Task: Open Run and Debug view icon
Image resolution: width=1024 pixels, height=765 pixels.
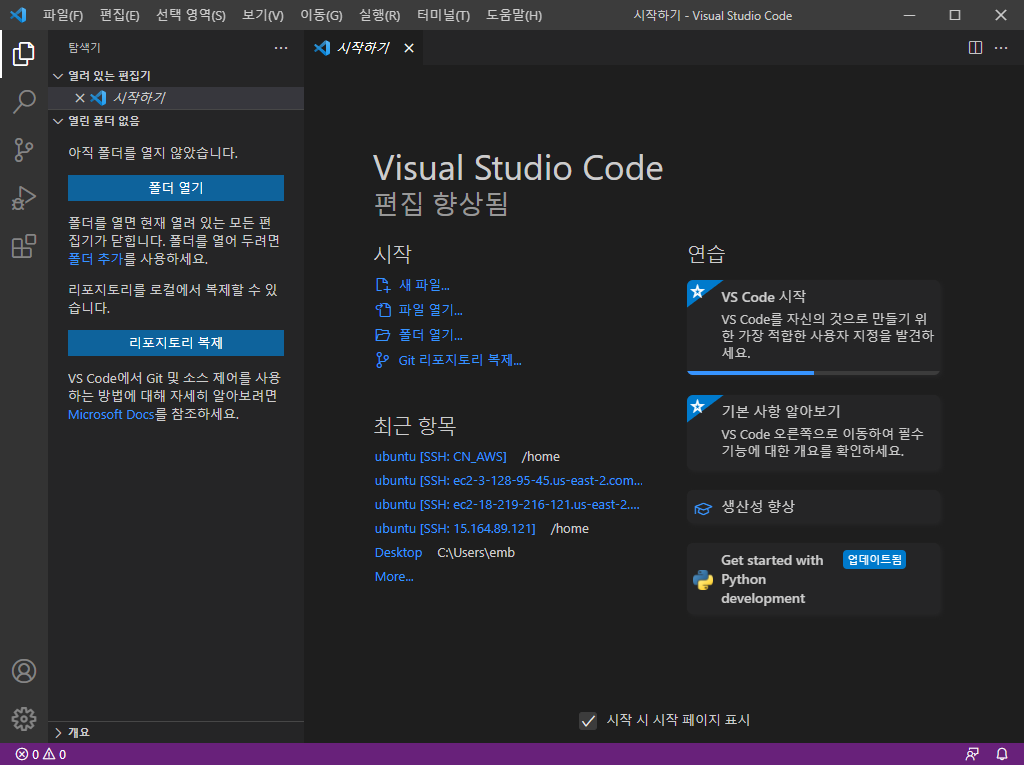Action: [x=24, y=198]
